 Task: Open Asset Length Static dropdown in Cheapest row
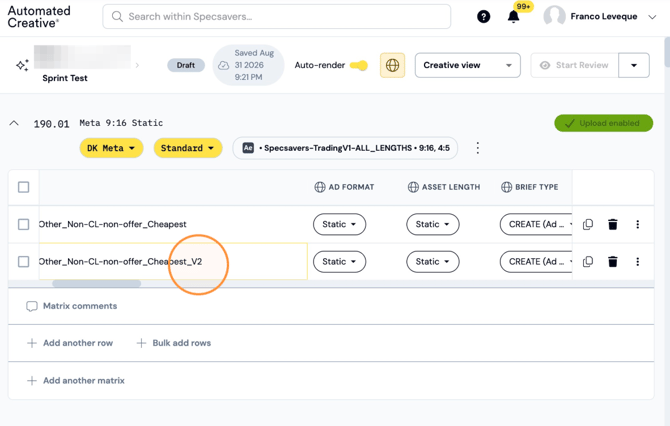coord(432,224)
